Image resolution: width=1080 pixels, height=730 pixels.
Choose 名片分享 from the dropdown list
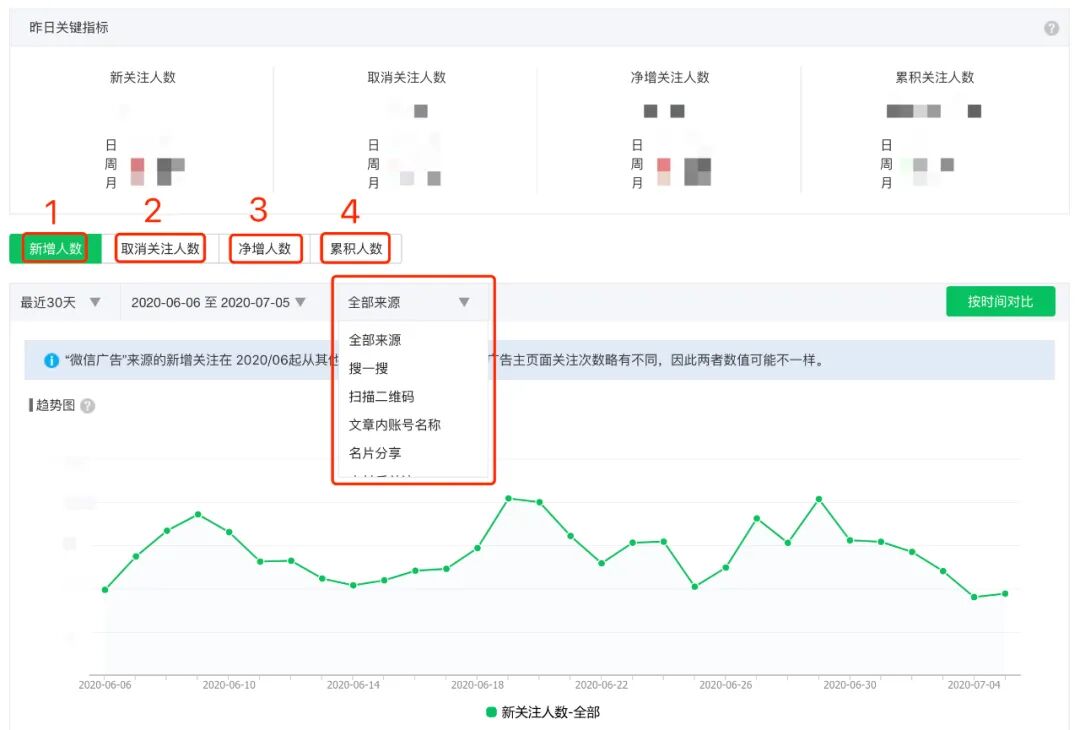coord(375,452)
